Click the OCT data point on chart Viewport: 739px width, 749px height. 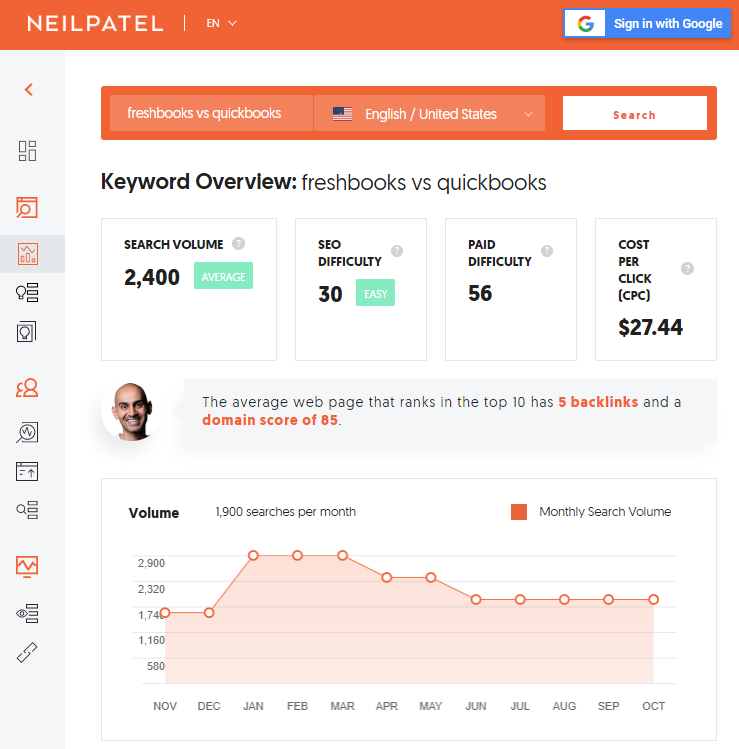tap(653, 599)
